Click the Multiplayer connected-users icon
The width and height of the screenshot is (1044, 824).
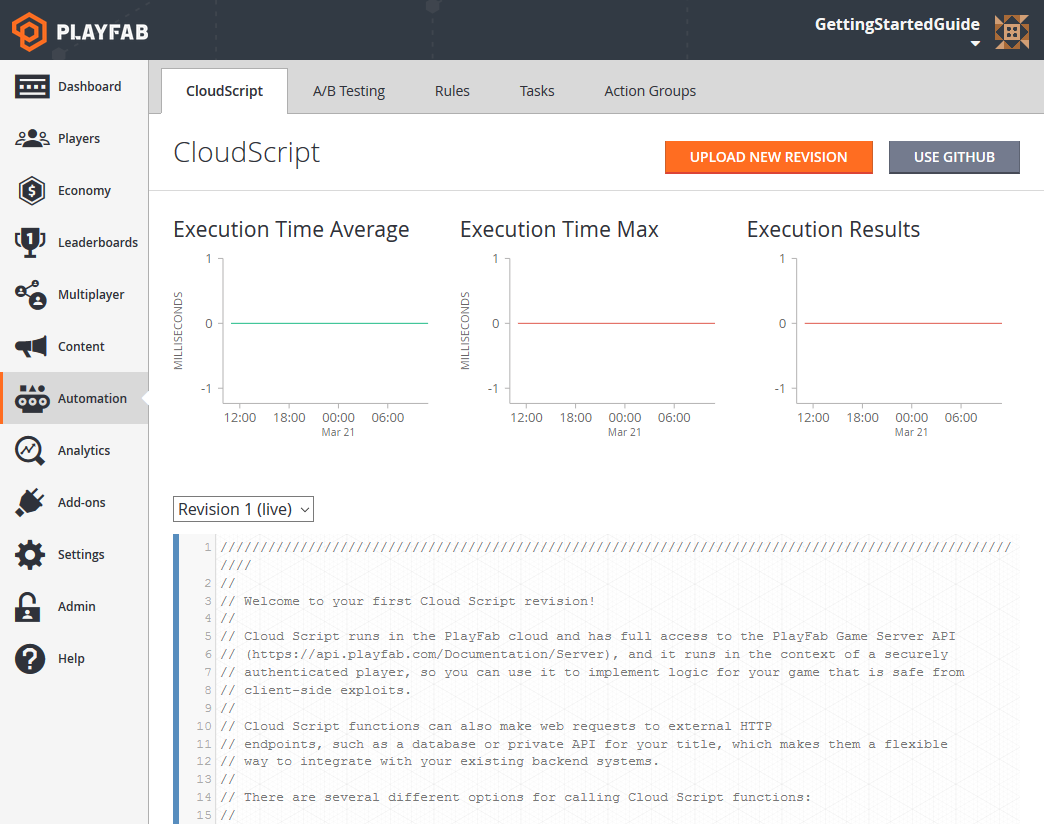(32, 295)
